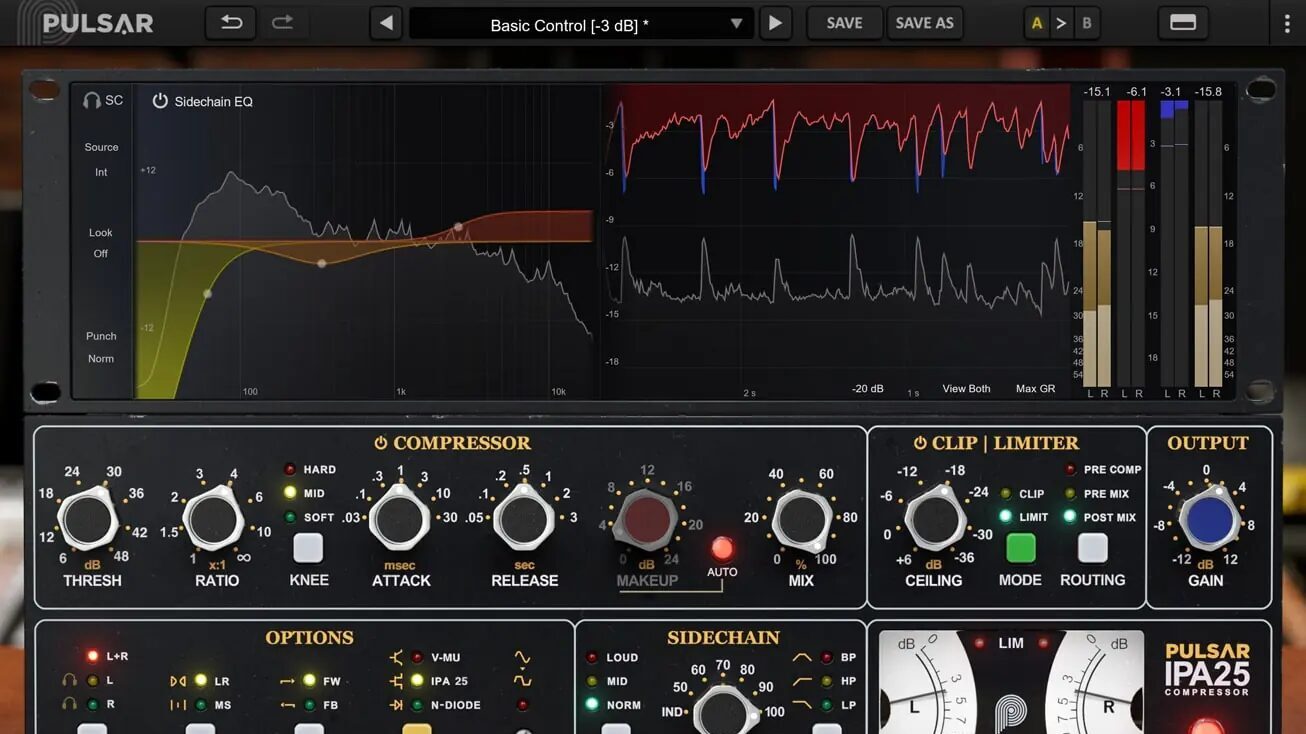This screenshot has height=734, width=1306.
Task: Toggle the sidechain headphones listen icon
Action: point(92,100)
